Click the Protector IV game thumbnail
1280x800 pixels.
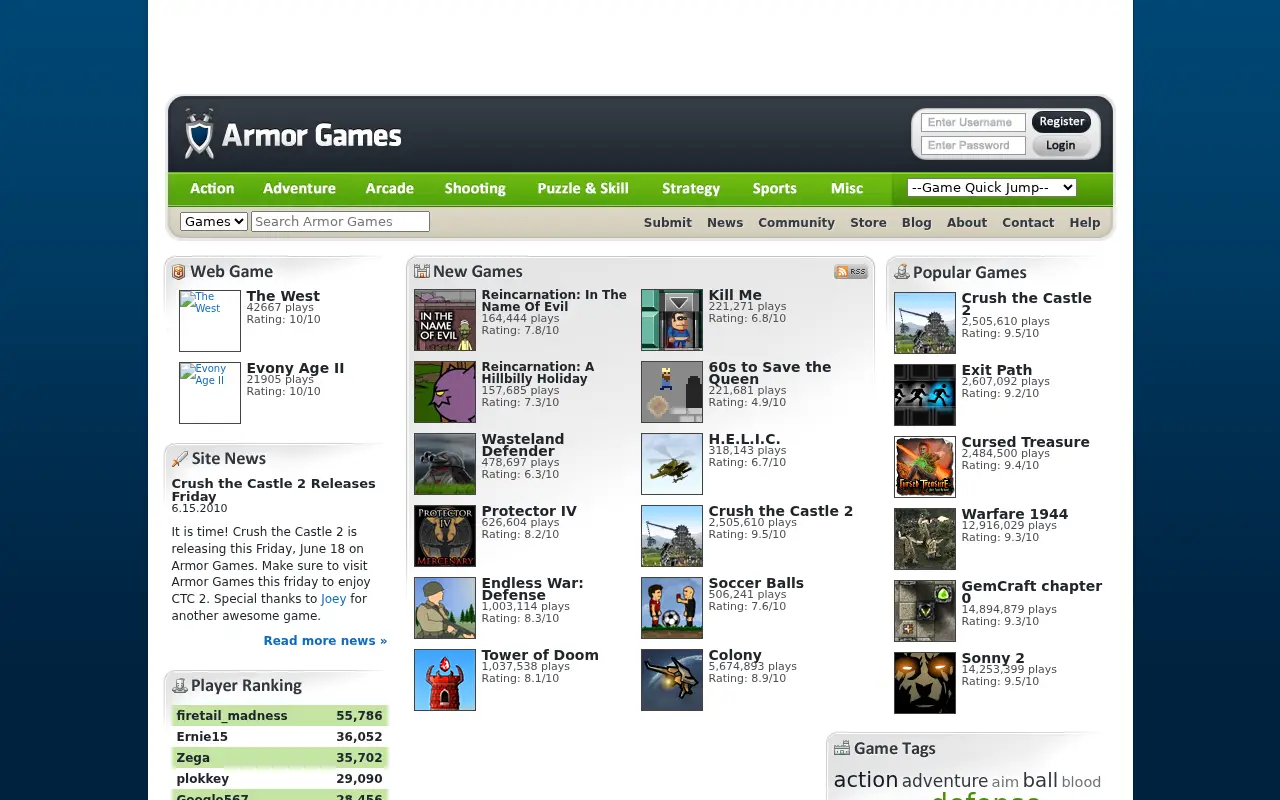[x=445, y=536]
